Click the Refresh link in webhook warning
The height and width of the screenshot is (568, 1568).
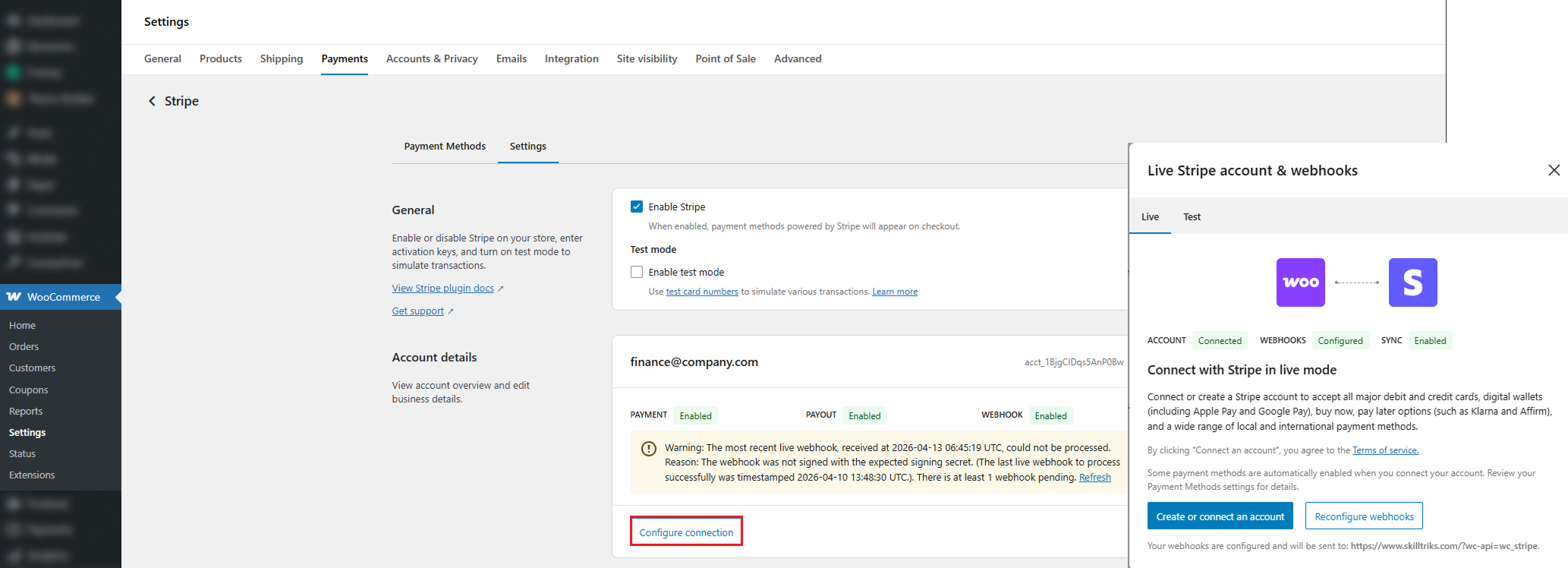tap(1095, 477)
